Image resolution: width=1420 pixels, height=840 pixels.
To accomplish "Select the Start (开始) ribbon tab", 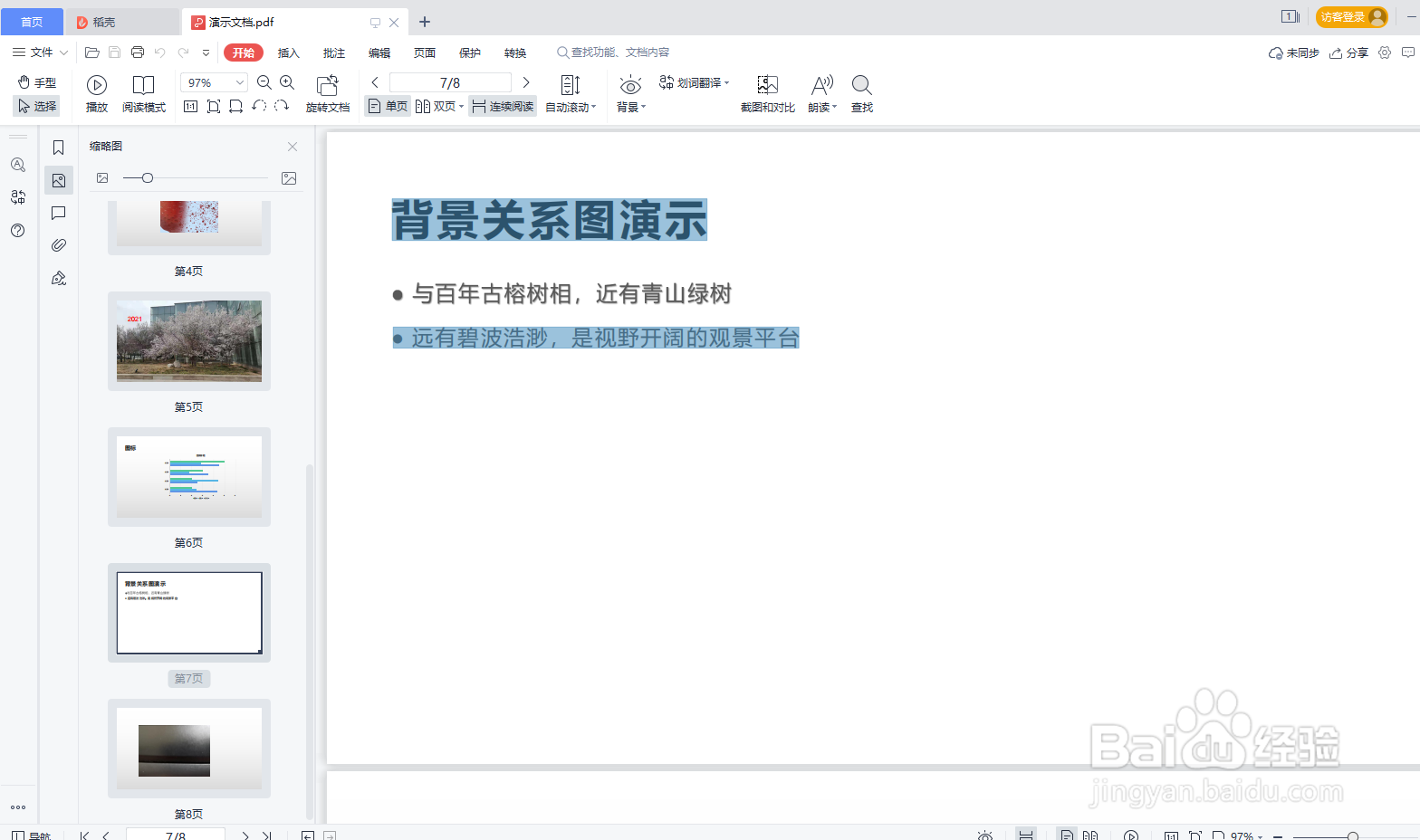I will coord(244,52).
